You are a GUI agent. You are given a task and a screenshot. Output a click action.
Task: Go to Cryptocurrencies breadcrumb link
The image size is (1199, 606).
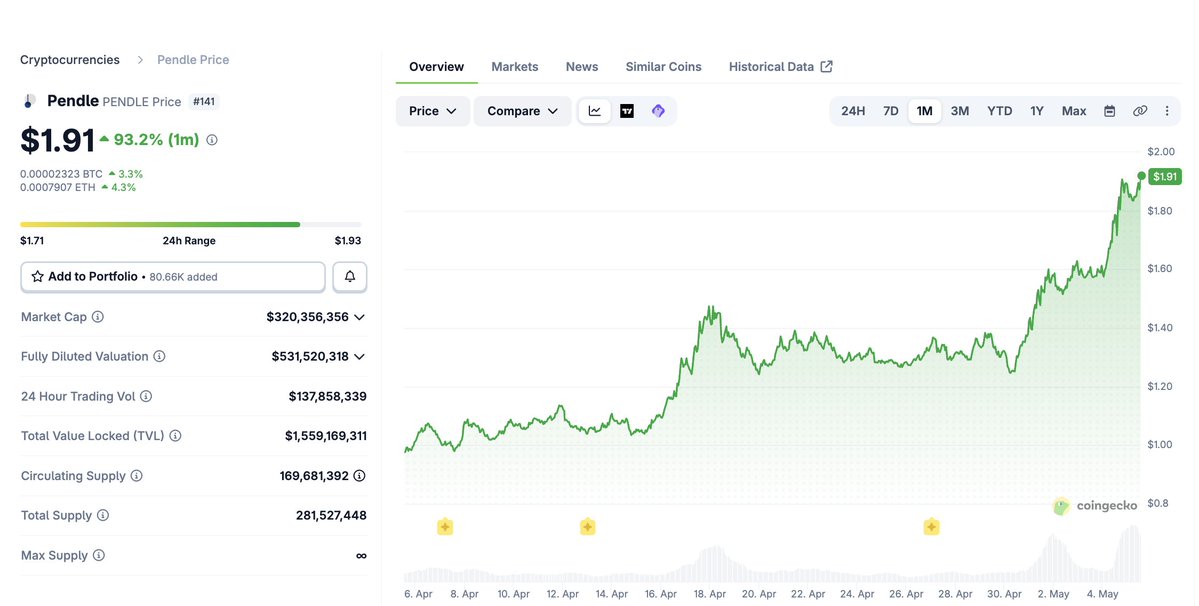[70, 60]
